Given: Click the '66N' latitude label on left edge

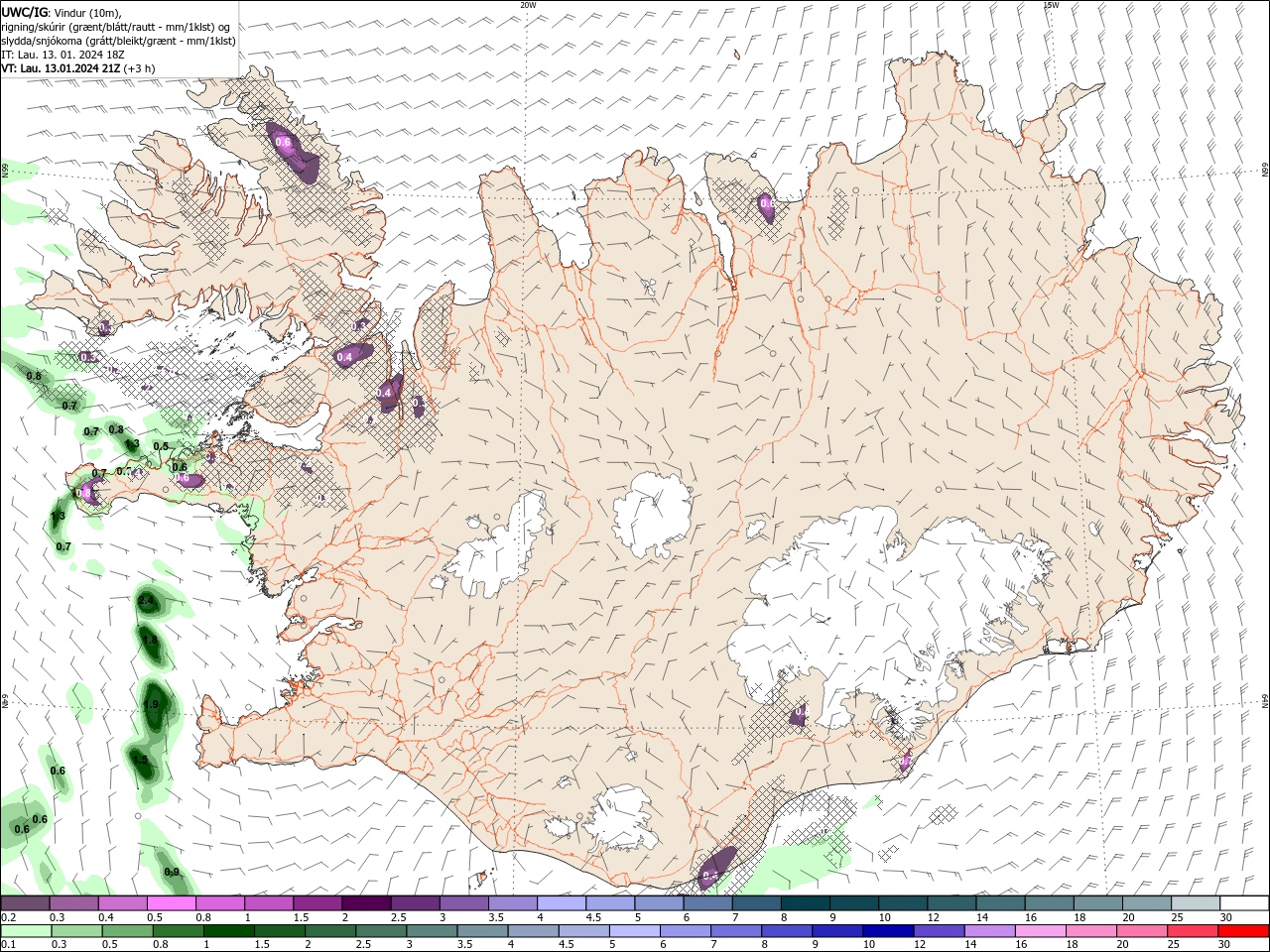Looking at the screenshot, I should click(x=5, y=171).
